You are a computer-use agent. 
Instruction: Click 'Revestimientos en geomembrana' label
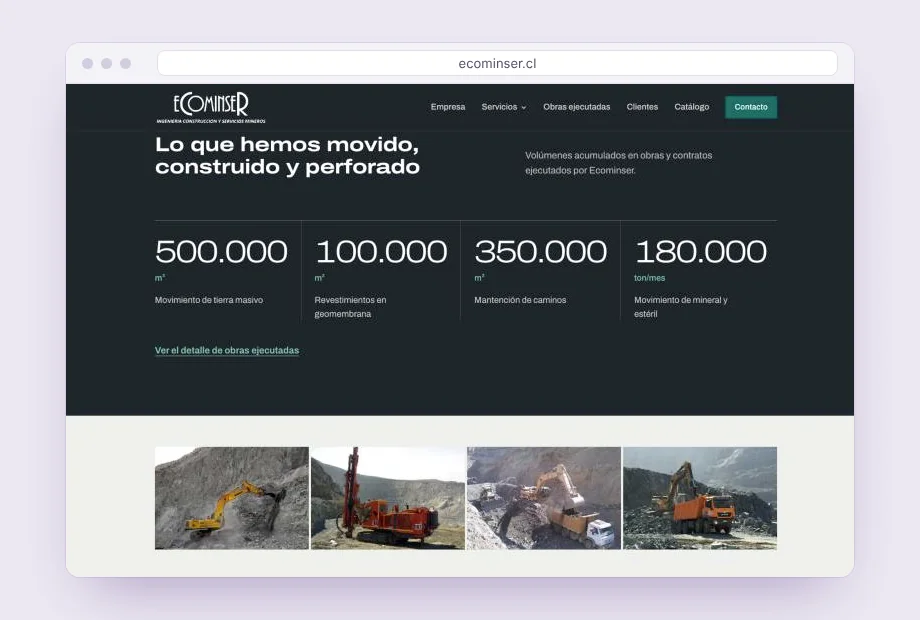coord(350,307)
